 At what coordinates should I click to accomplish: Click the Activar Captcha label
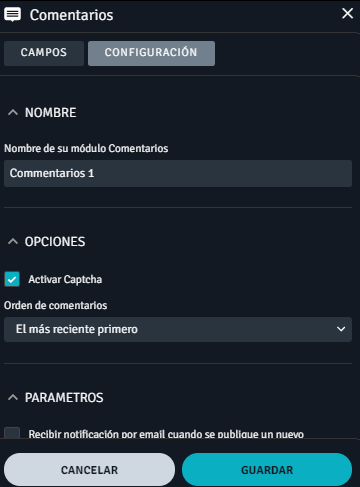click(x=65, y=279)
